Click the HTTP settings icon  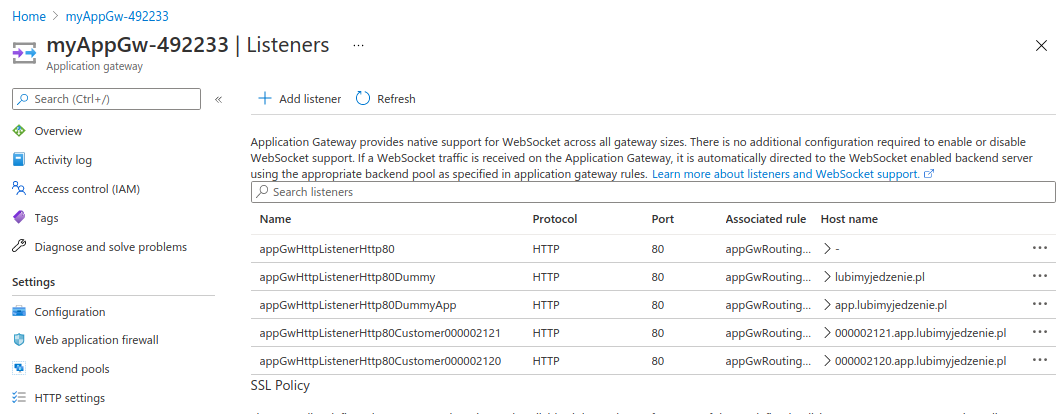click(18, 398)
